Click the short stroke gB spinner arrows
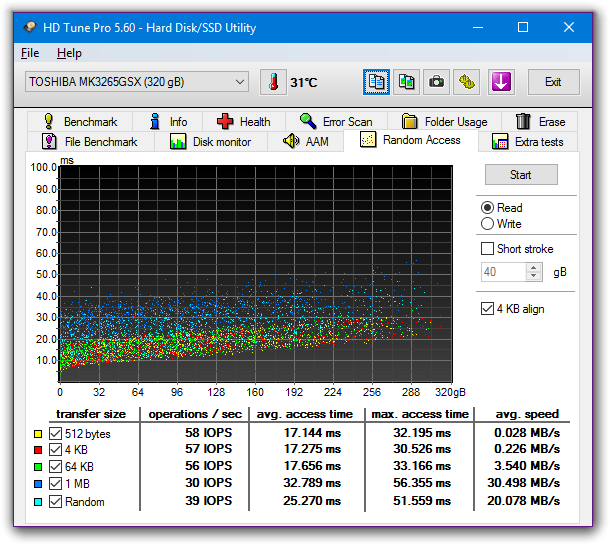The width and height of the screenshot is (610, 546). tap(534, 272)
